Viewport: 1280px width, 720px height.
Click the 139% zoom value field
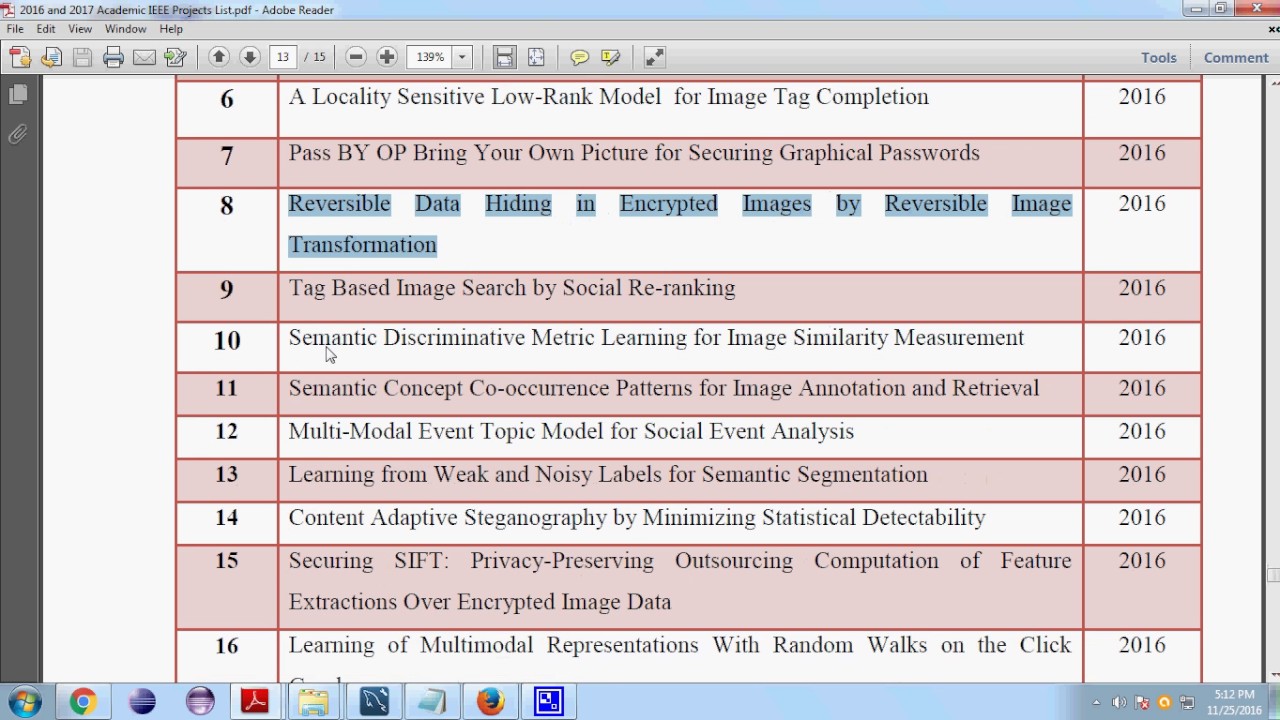click(x=431, y=57)
